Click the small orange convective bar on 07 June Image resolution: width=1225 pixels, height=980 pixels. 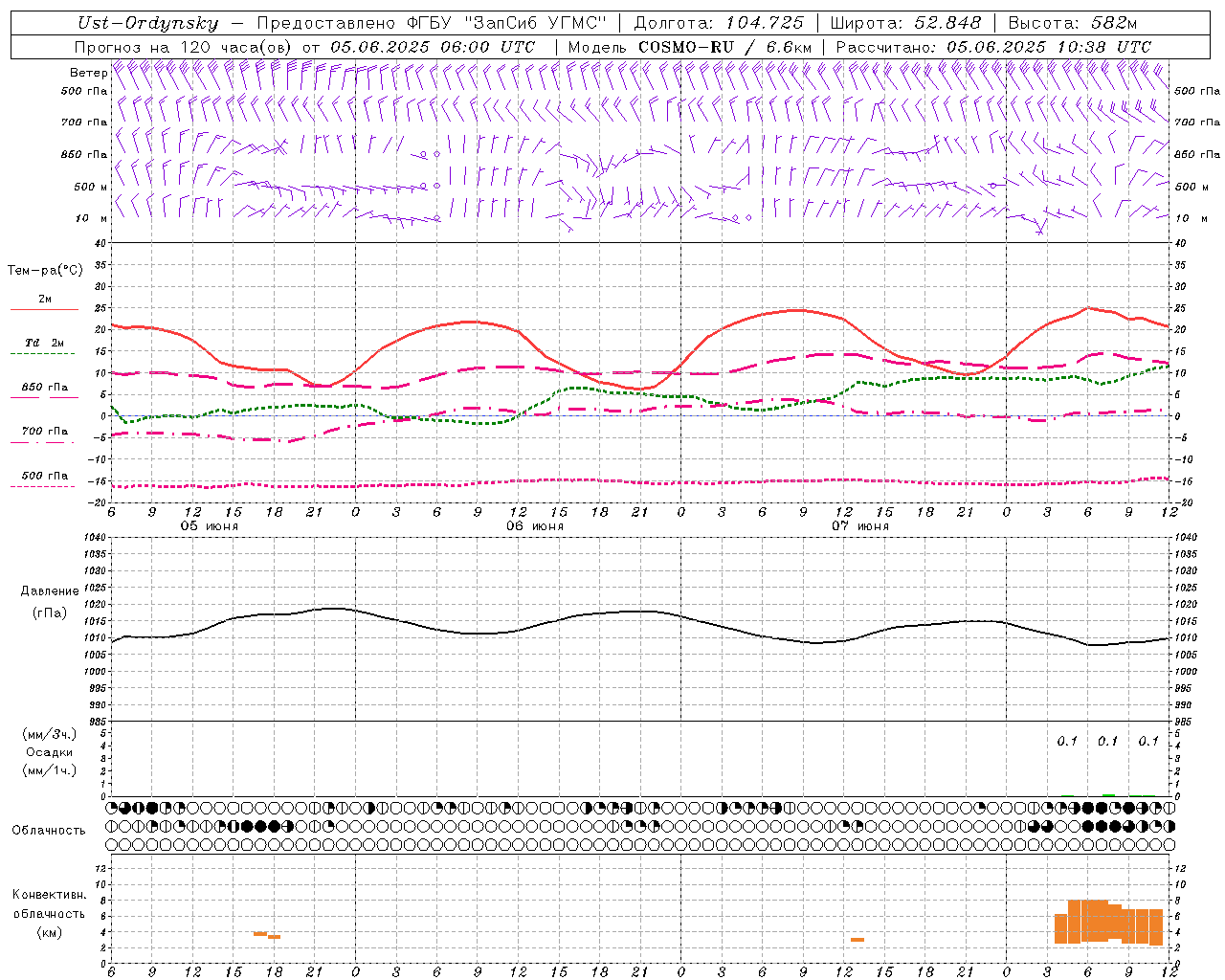[857, 940]
